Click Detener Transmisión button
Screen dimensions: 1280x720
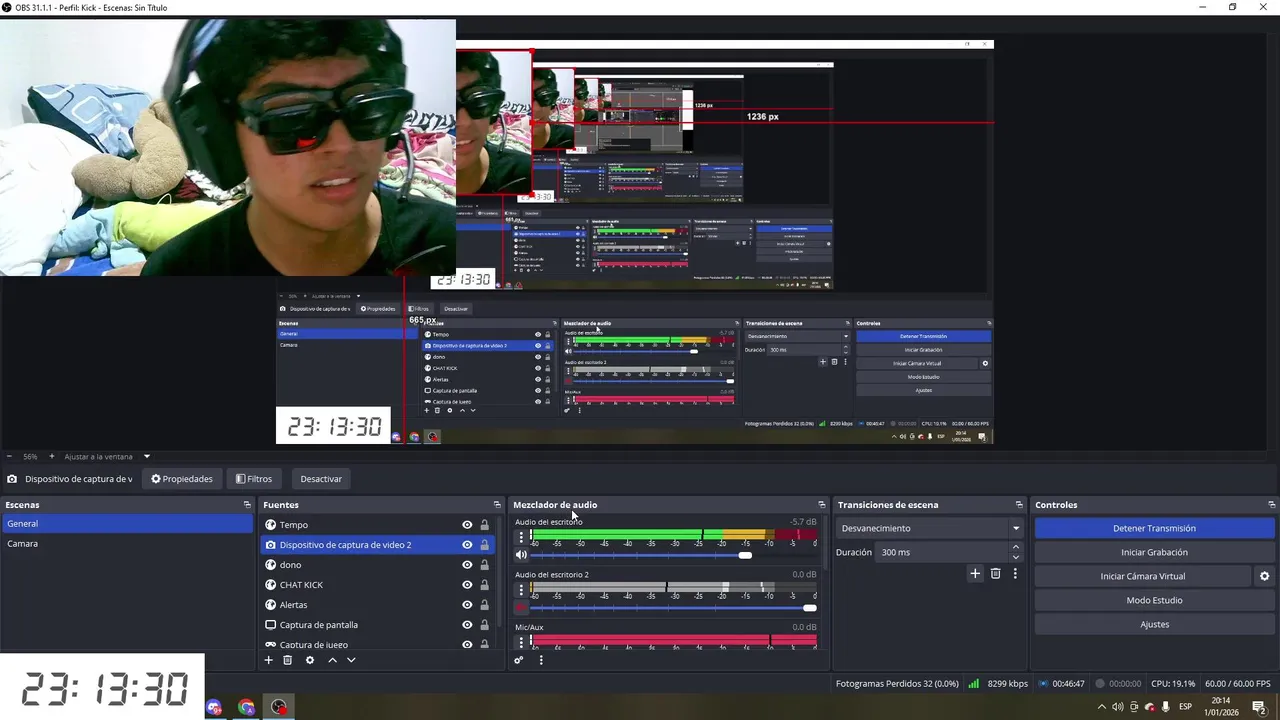click(x=1154, y=528)
